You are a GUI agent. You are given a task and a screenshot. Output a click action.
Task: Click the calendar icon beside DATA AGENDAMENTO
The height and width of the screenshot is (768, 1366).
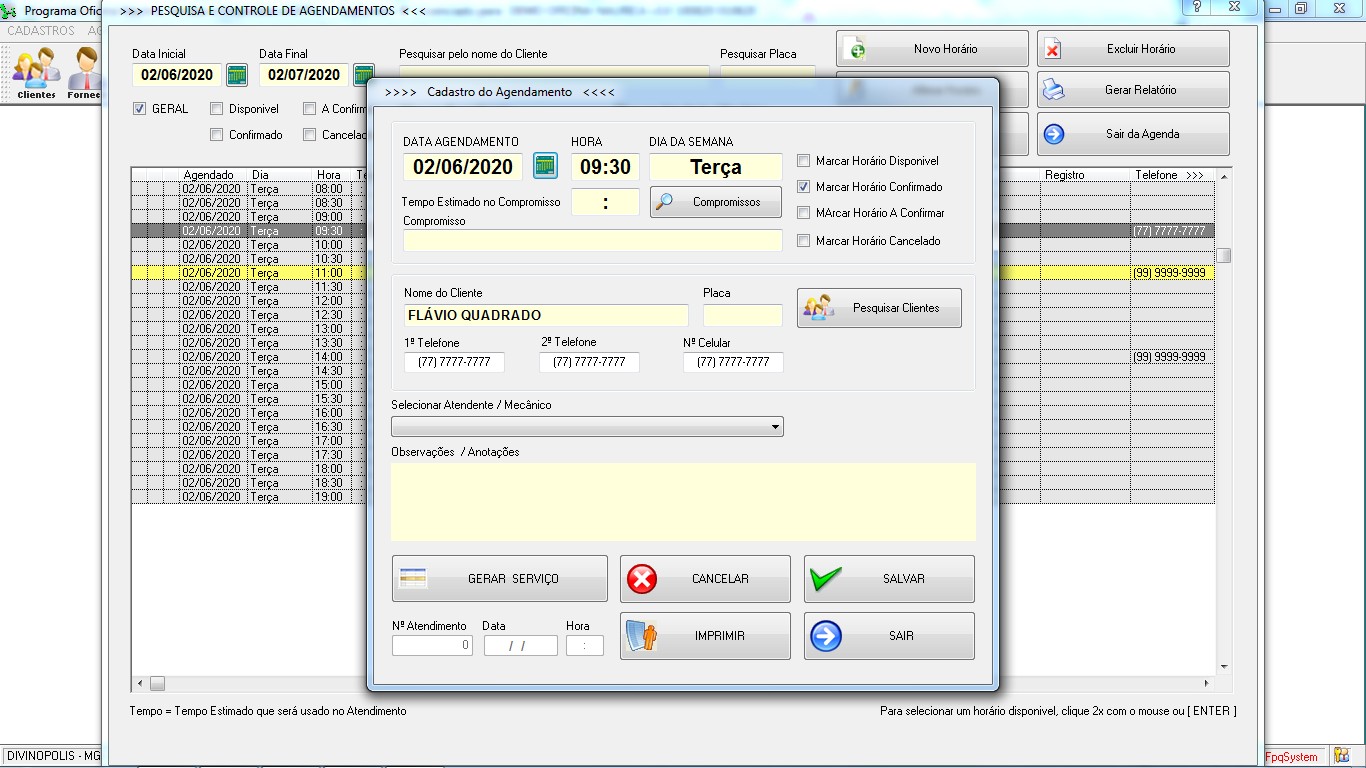coord(545,166)
